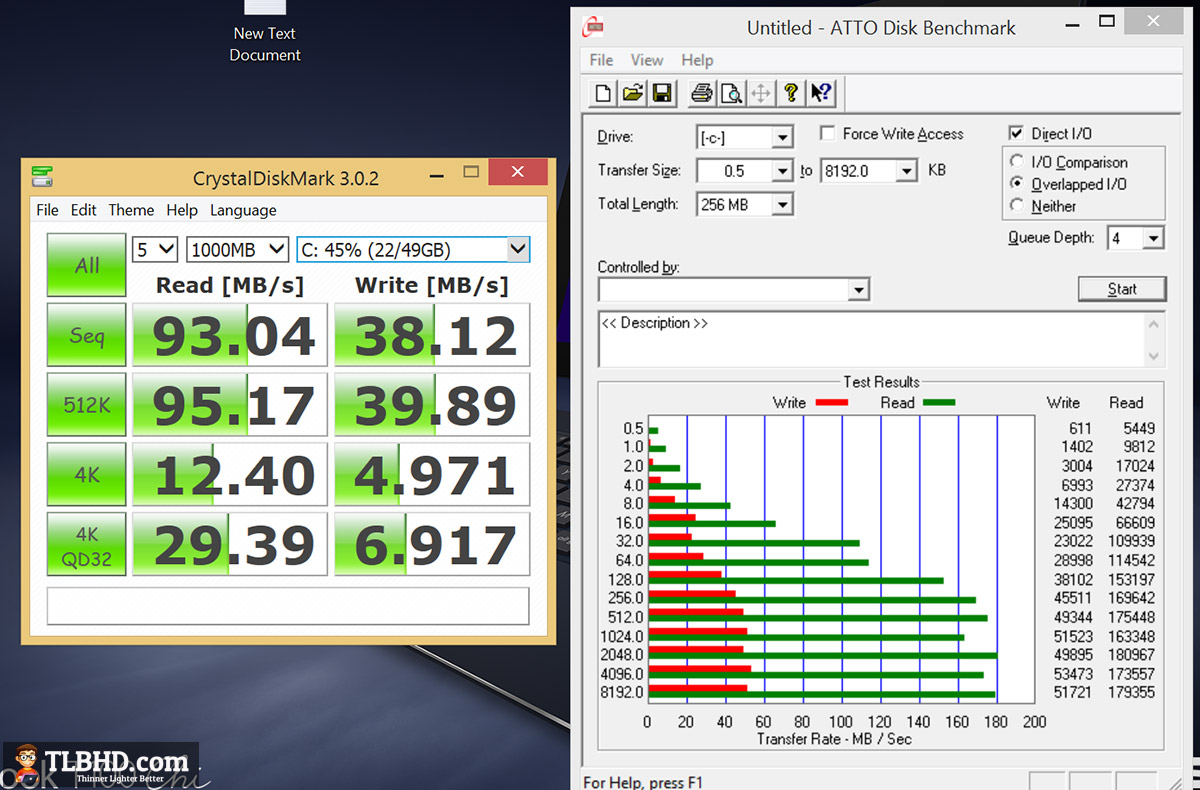Click the context help arrow icon
This screenshot has width=1200, height=790.
(x=821, y=94)
